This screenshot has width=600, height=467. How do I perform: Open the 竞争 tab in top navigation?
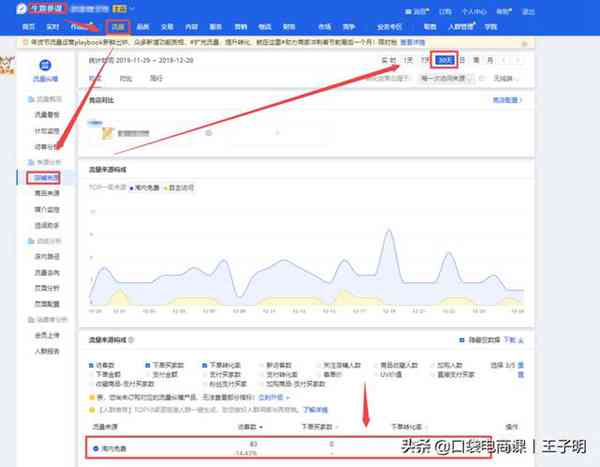[348, 27]
